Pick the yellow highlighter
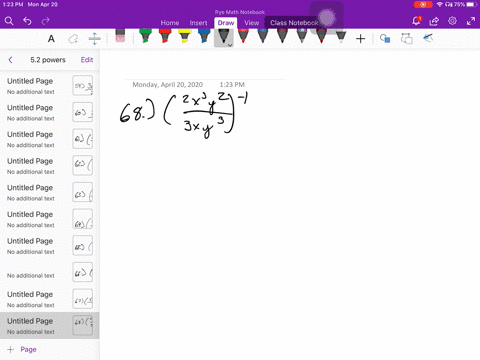 click(x=184, y=36)
